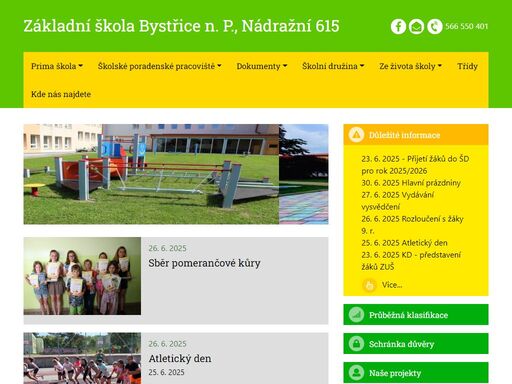Click thumbnail of children holding certificates

pyautogui.click(x=82, y=276)
